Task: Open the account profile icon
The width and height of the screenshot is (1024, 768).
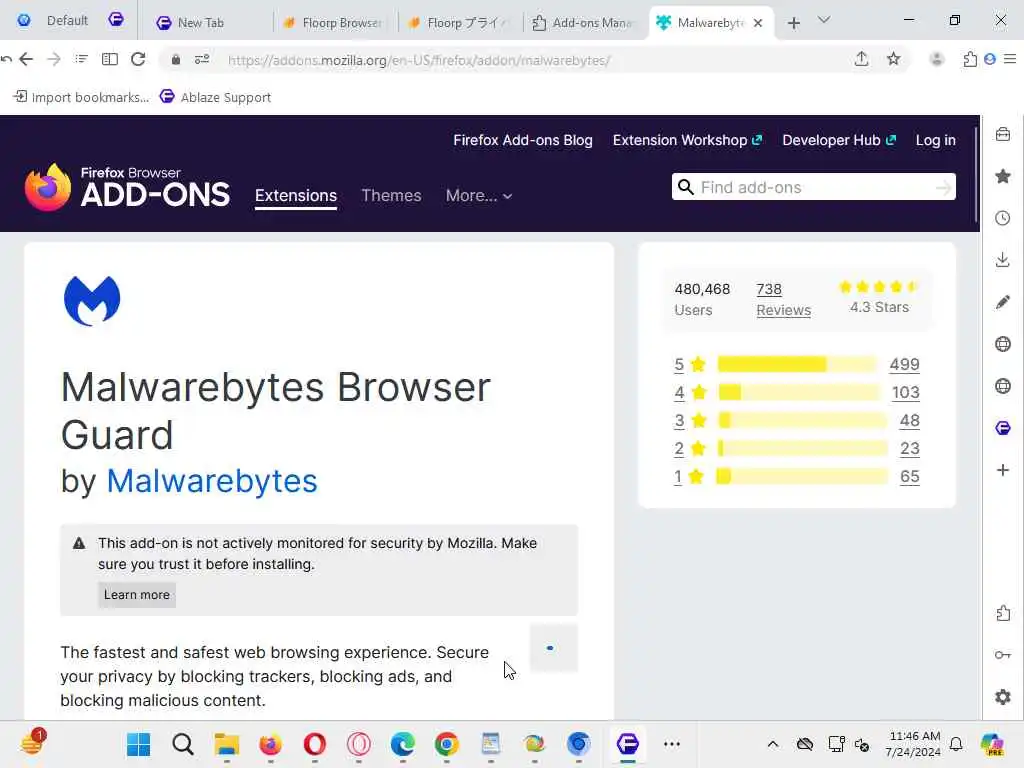Action: tap(936, 59)
